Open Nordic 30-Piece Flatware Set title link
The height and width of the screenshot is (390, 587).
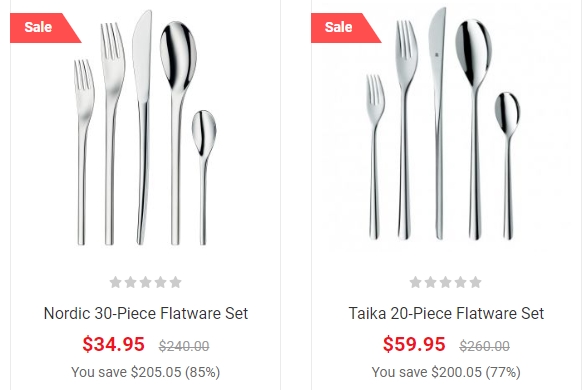point(146,313)
